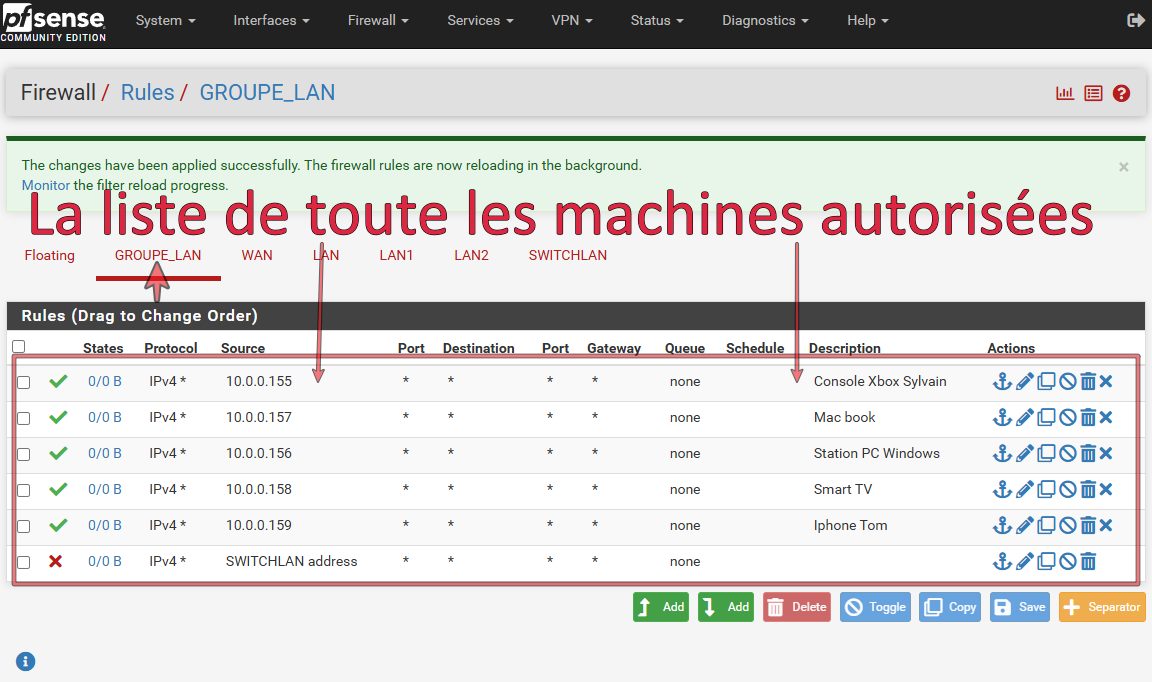Click the anchor icon for Console Xbox Sylvain rule
The width and height of the screenshot is (1152, 682).
(x=1002, y=381)
